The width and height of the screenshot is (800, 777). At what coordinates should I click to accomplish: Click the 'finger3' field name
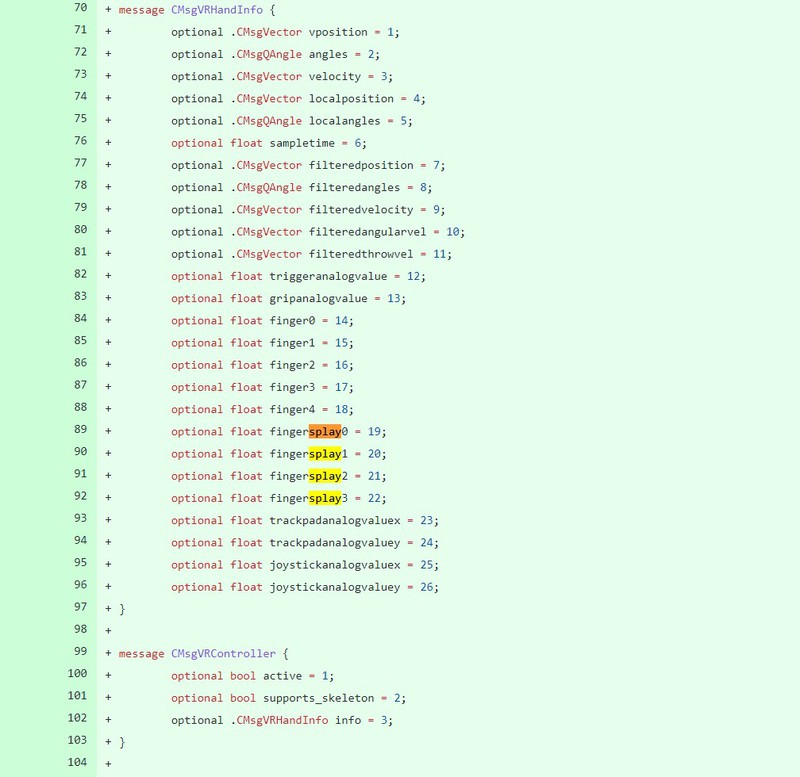point(292,387)
